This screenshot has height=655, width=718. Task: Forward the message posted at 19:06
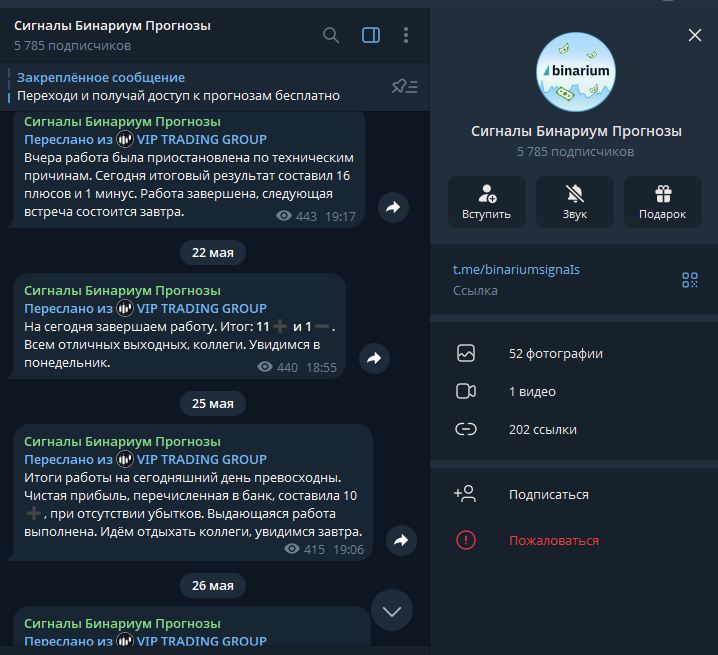pos(401,540)
